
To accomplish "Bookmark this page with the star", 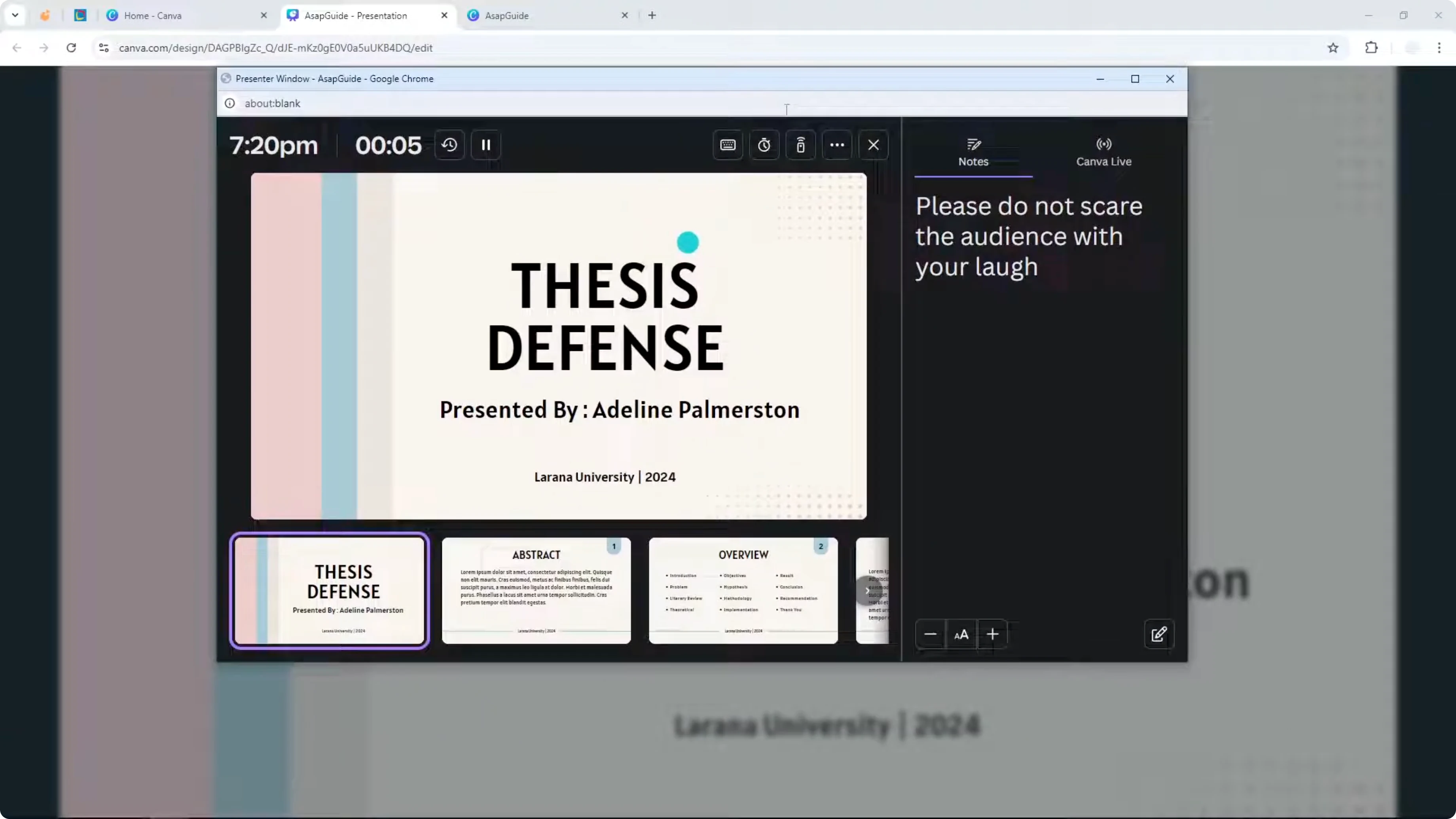I will click(1333, 48).
